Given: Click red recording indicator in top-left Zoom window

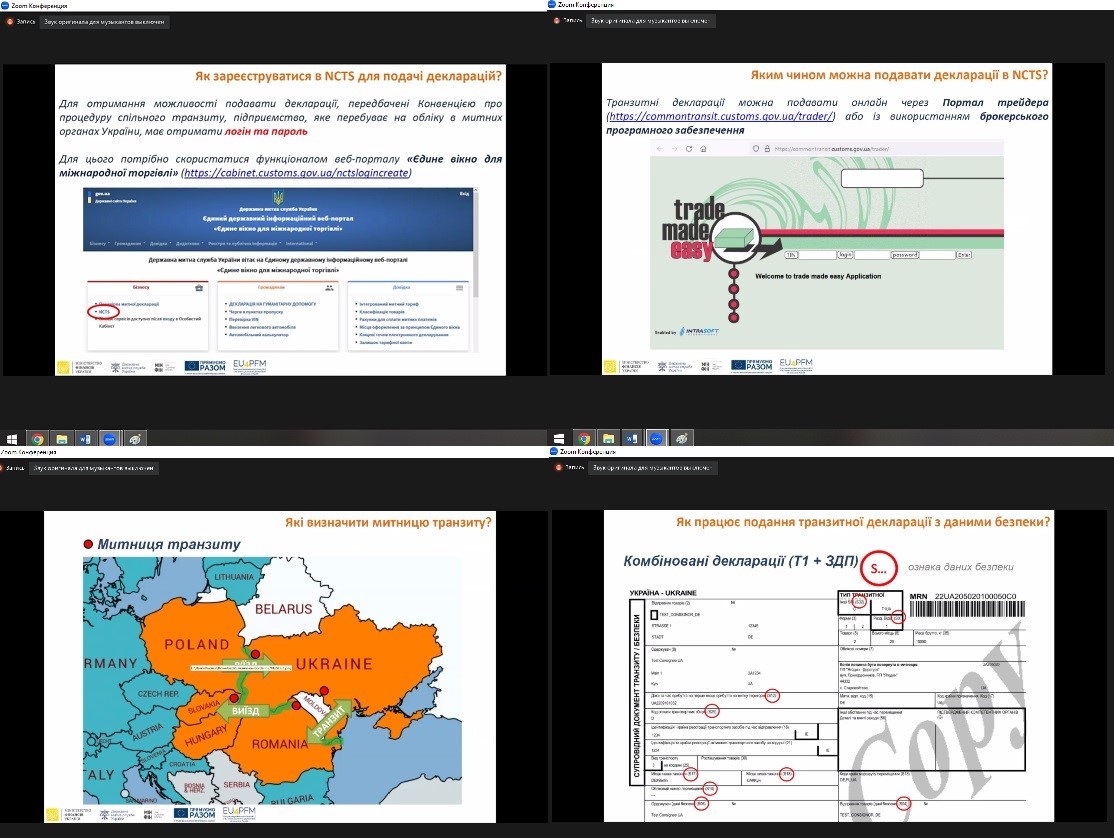Looking at the screenshot, I should click(11, 21).
